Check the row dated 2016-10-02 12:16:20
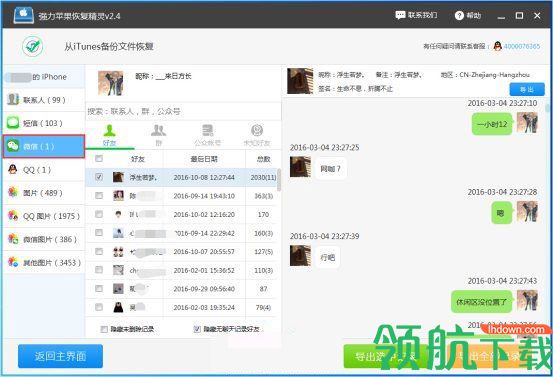 pyautogui.click(x=99, y=214)
